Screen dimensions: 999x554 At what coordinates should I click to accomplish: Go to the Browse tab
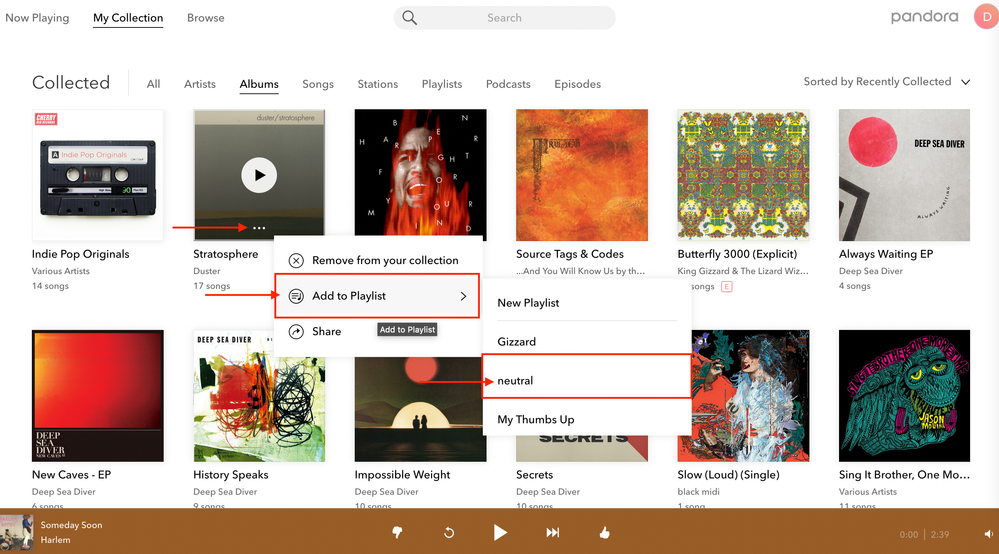(206, 18)
